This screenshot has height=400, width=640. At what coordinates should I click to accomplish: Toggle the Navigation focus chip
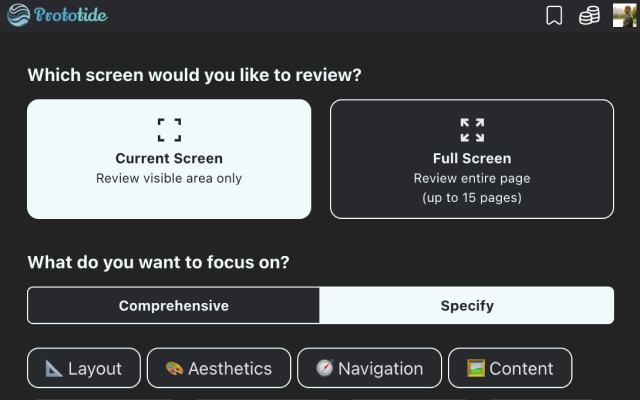point(369,368)
